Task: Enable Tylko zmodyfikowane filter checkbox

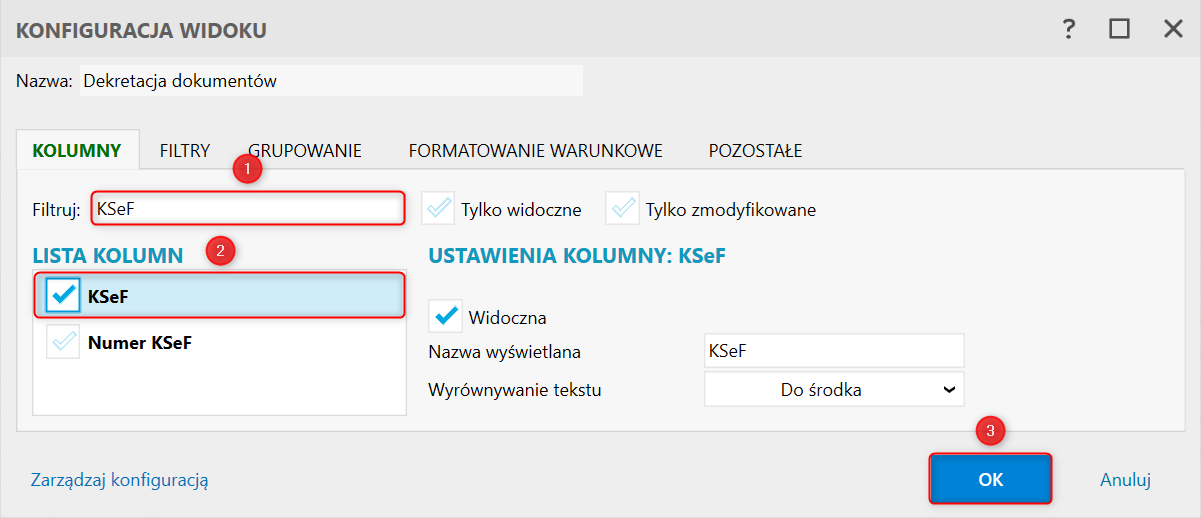Action: click(x=622, y=209)
